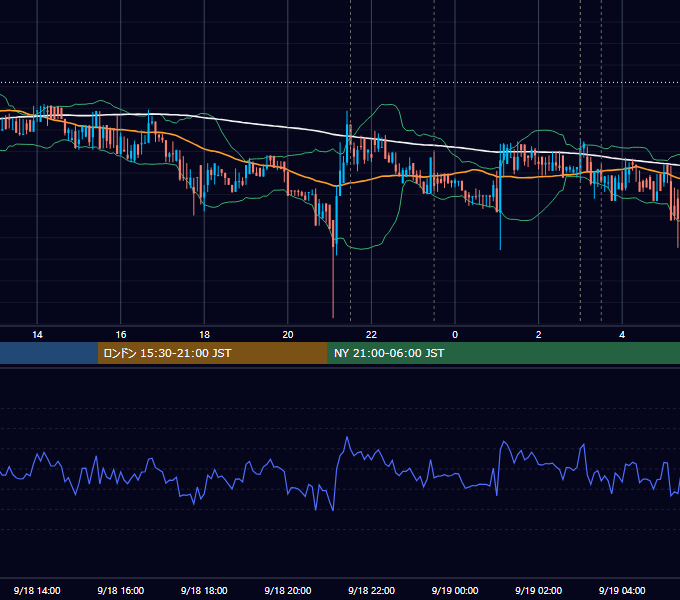Click the ロンドン 15:30-21:00 JST session bar
680x600 pixels.
point(212,353)
